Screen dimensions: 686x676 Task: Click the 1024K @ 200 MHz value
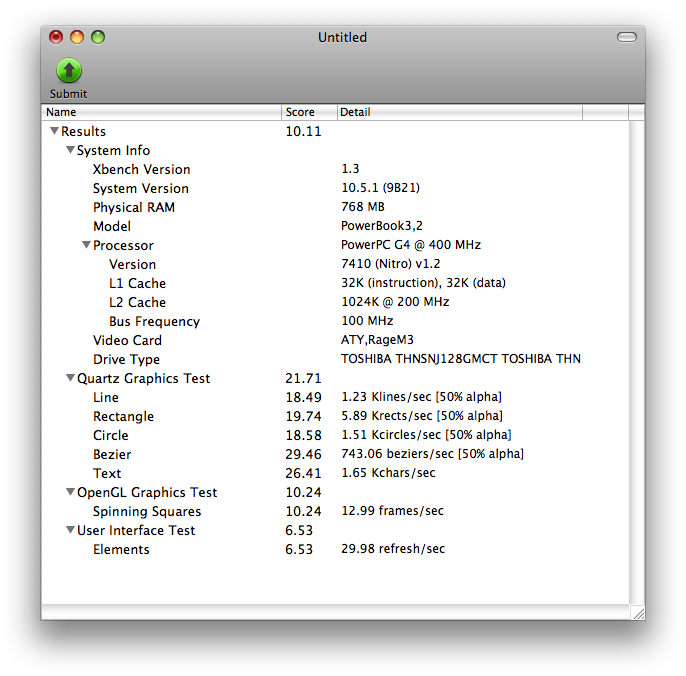point(395,301)
